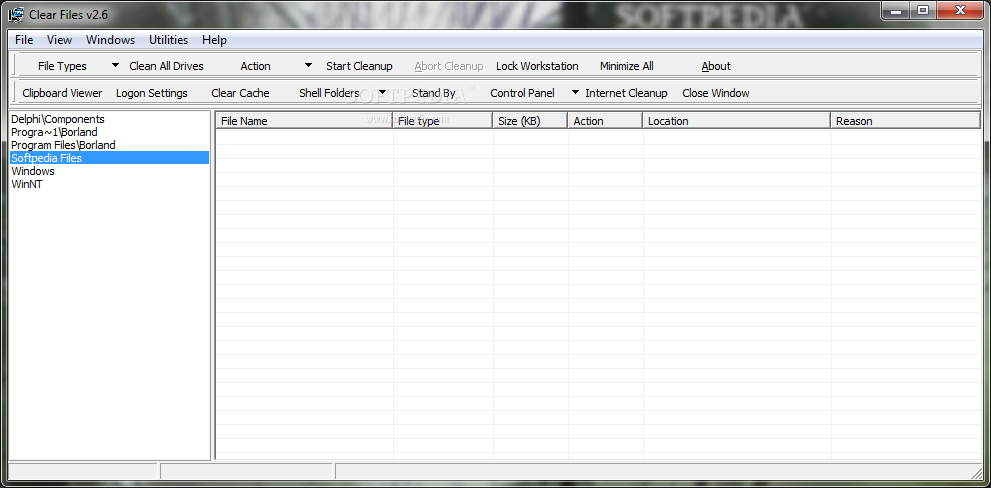Open the Help menu

pyautogui.click(x=214, y=40)
